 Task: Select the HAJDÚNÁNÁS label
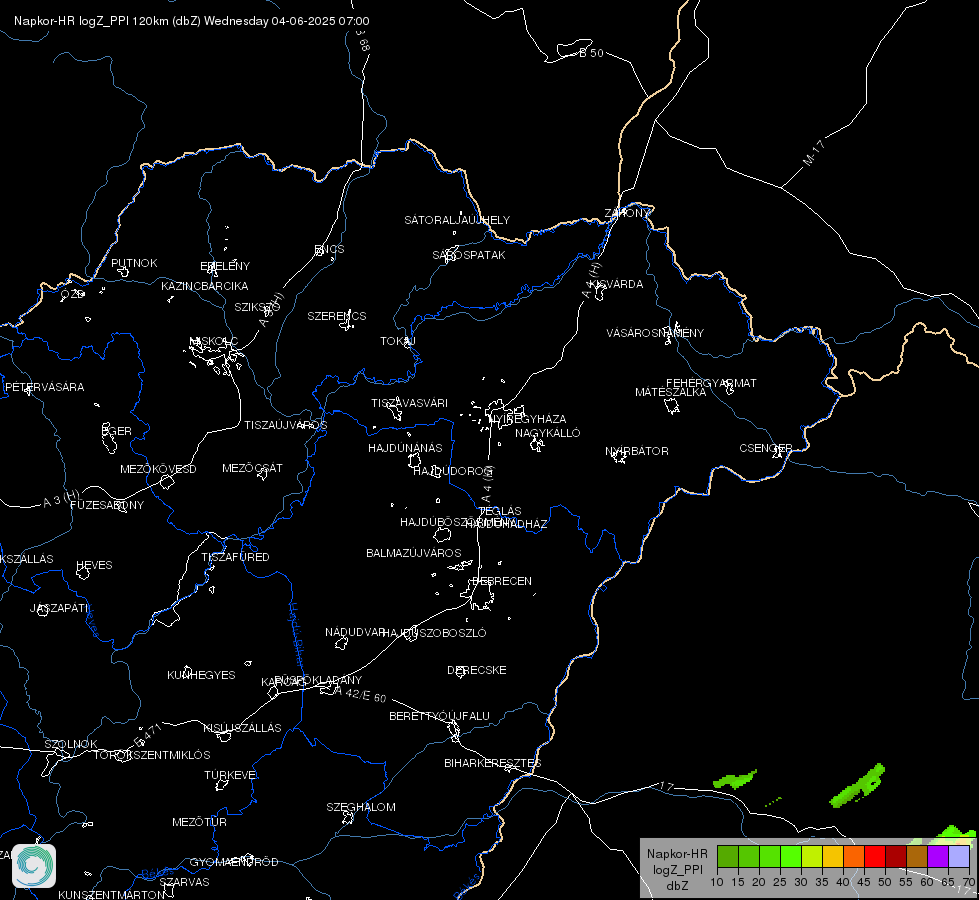[x=405, y=448]
